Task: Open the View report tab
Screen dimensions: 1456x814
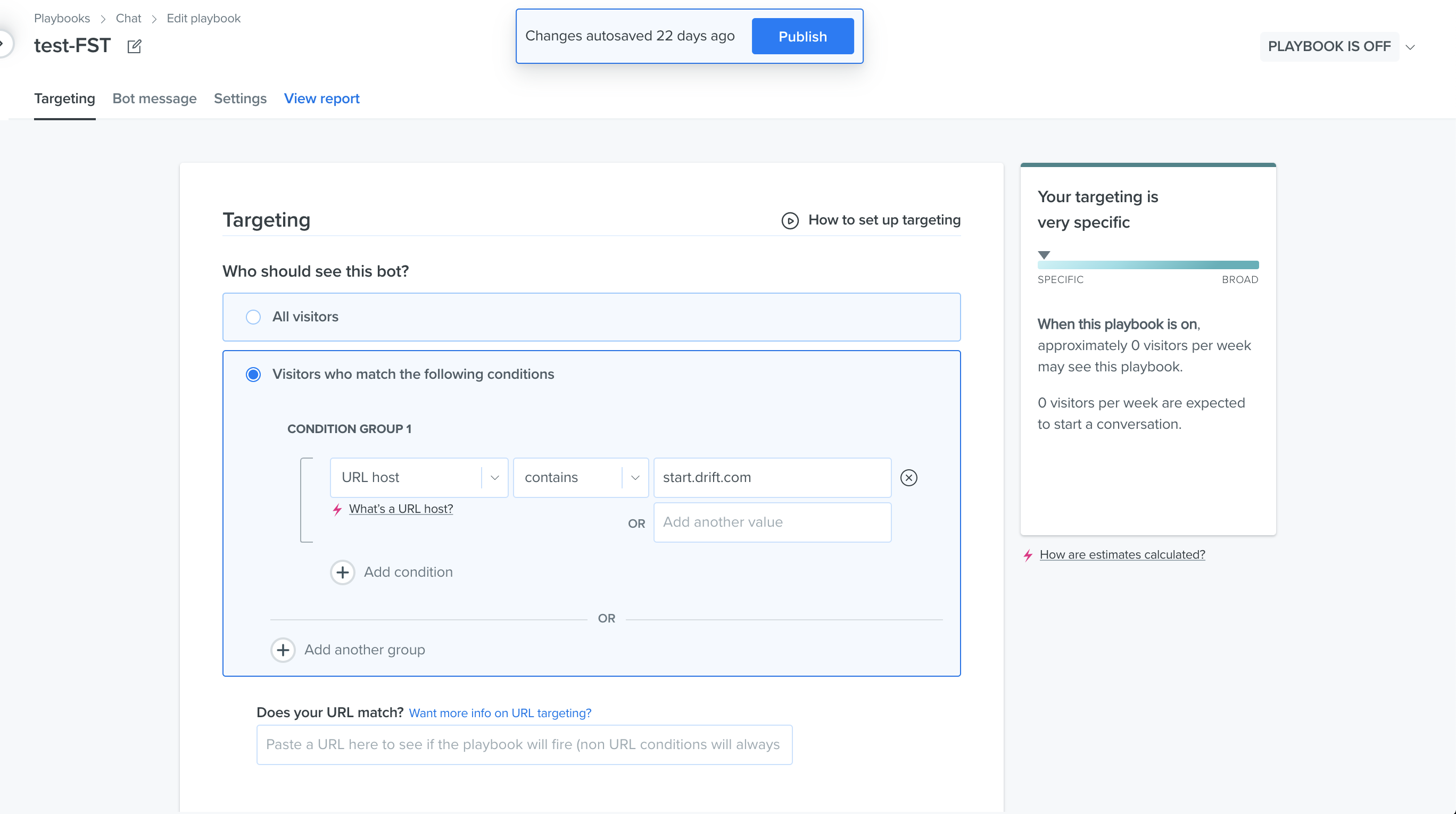Action: [x=321, y=99]
